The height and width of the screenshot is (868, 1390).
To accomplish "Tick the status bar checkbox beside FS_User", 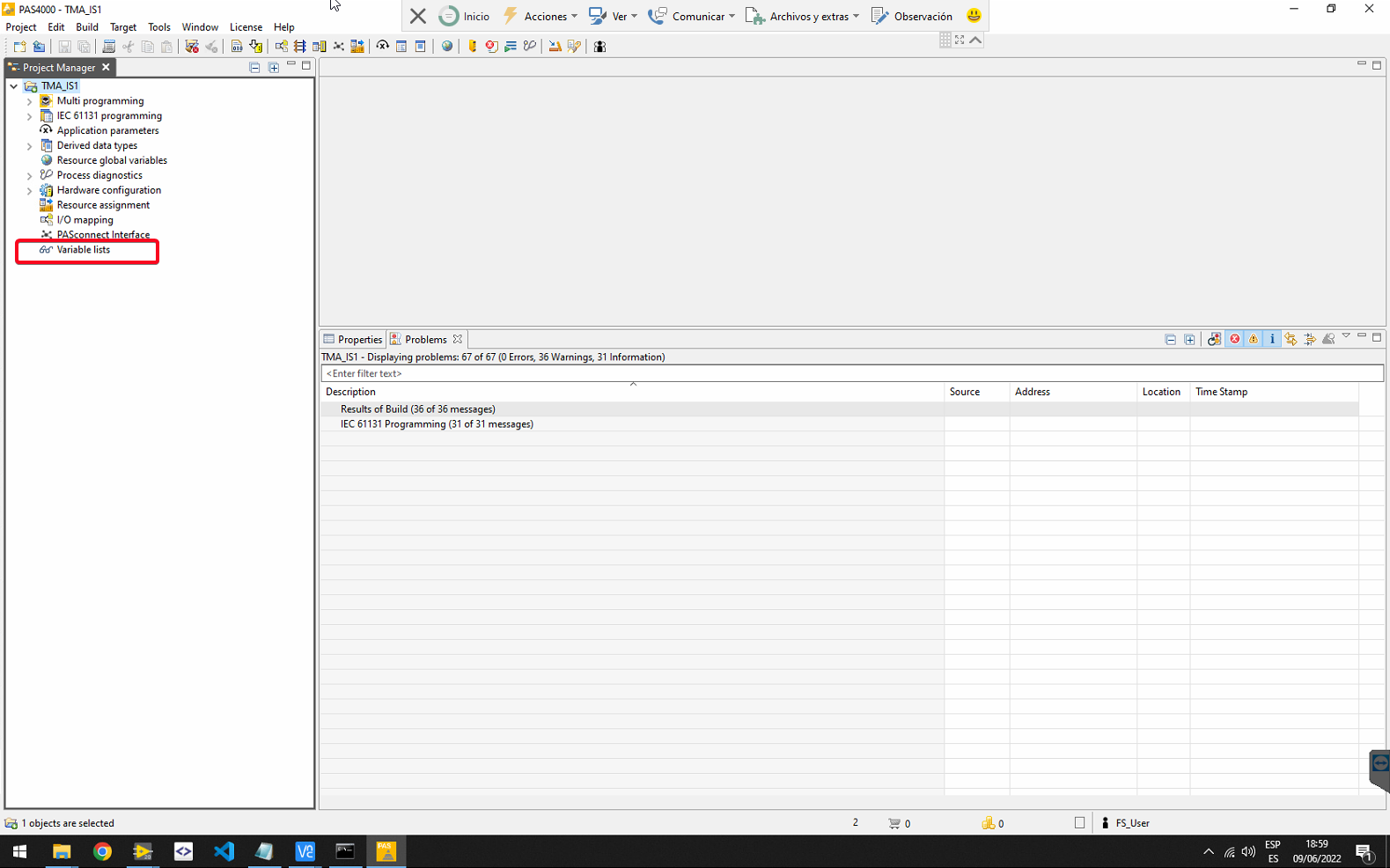I will (x=1079, y=823).
